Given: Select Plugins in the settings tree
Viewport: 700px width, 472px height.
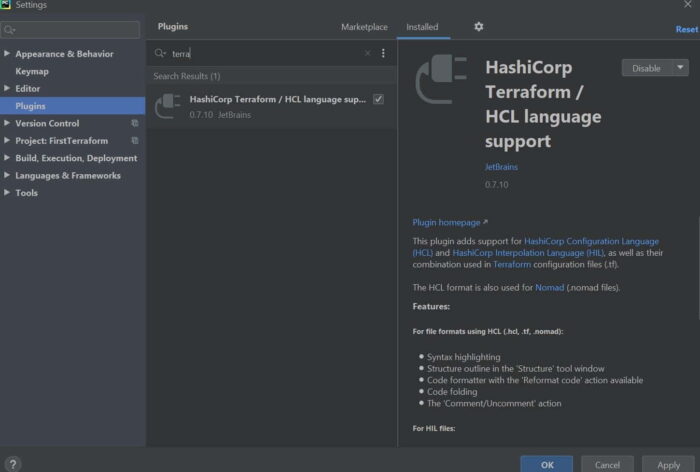Looking at the screenshot, I should (x=72, y=106).
